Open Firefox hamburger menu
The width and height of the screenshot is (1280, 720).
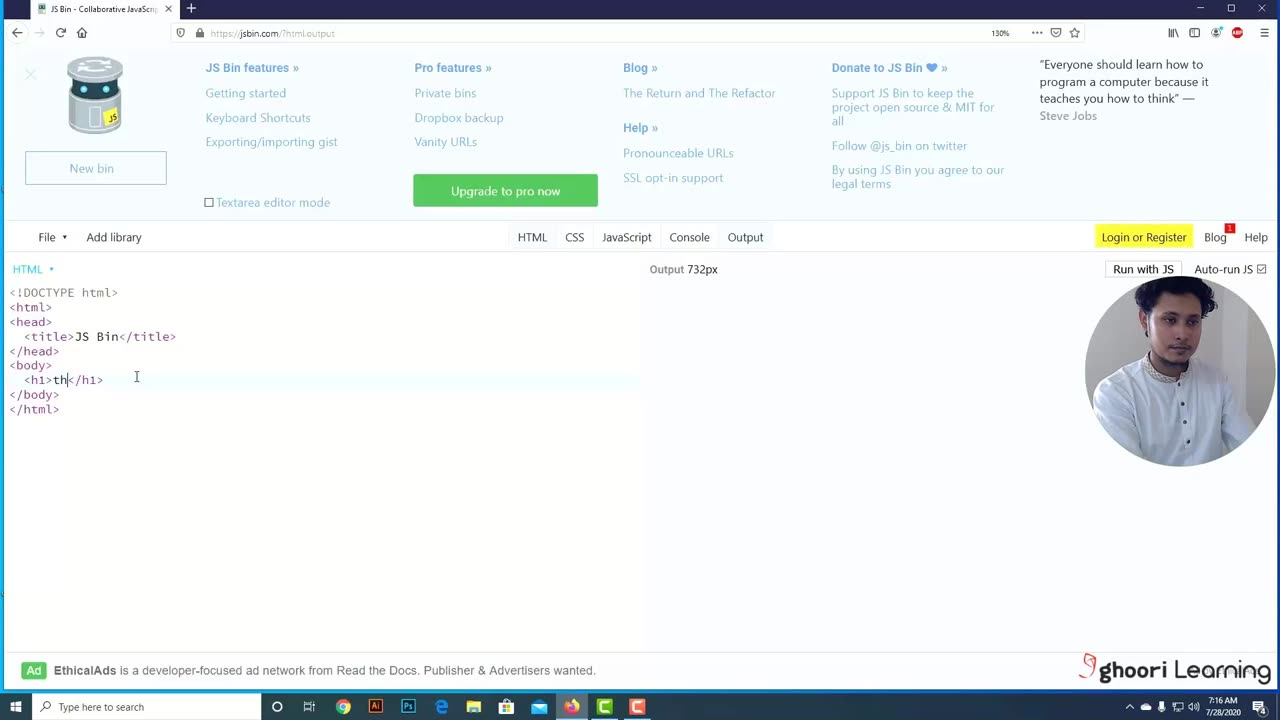tap(1265, 33)
